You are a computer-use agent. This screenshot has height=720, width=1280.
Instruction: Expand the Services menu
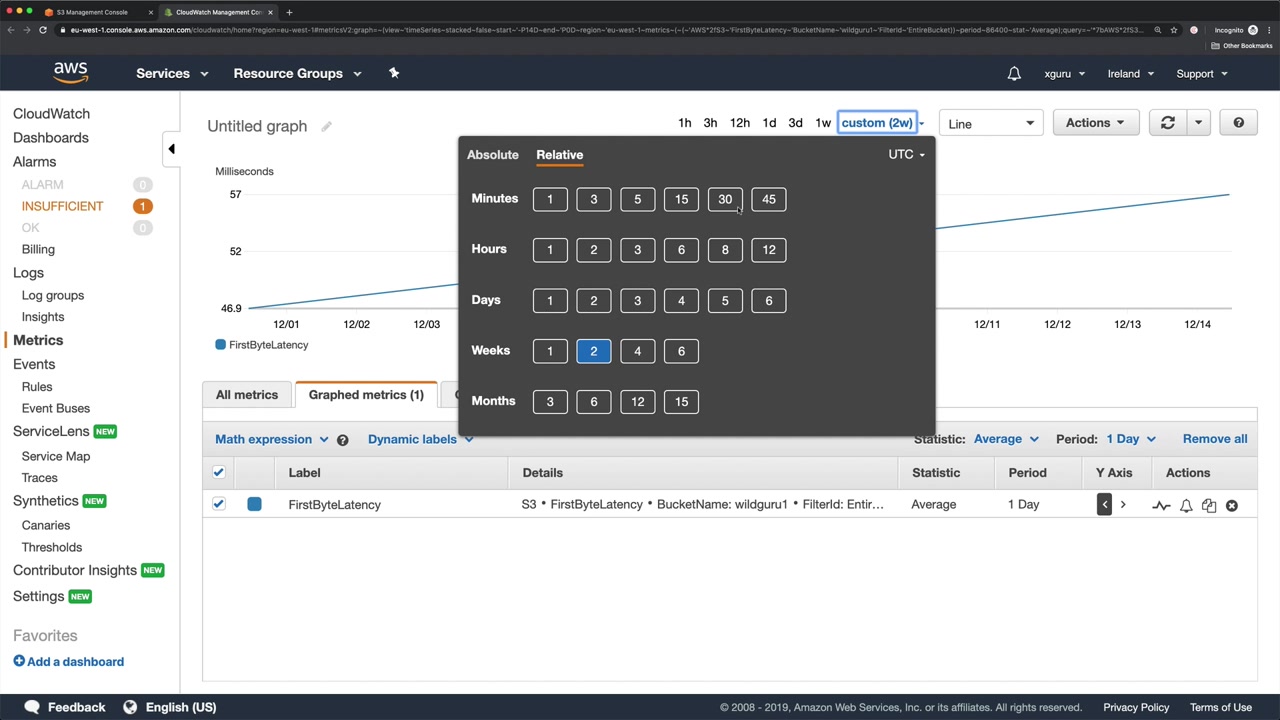[x=172, y=73]
